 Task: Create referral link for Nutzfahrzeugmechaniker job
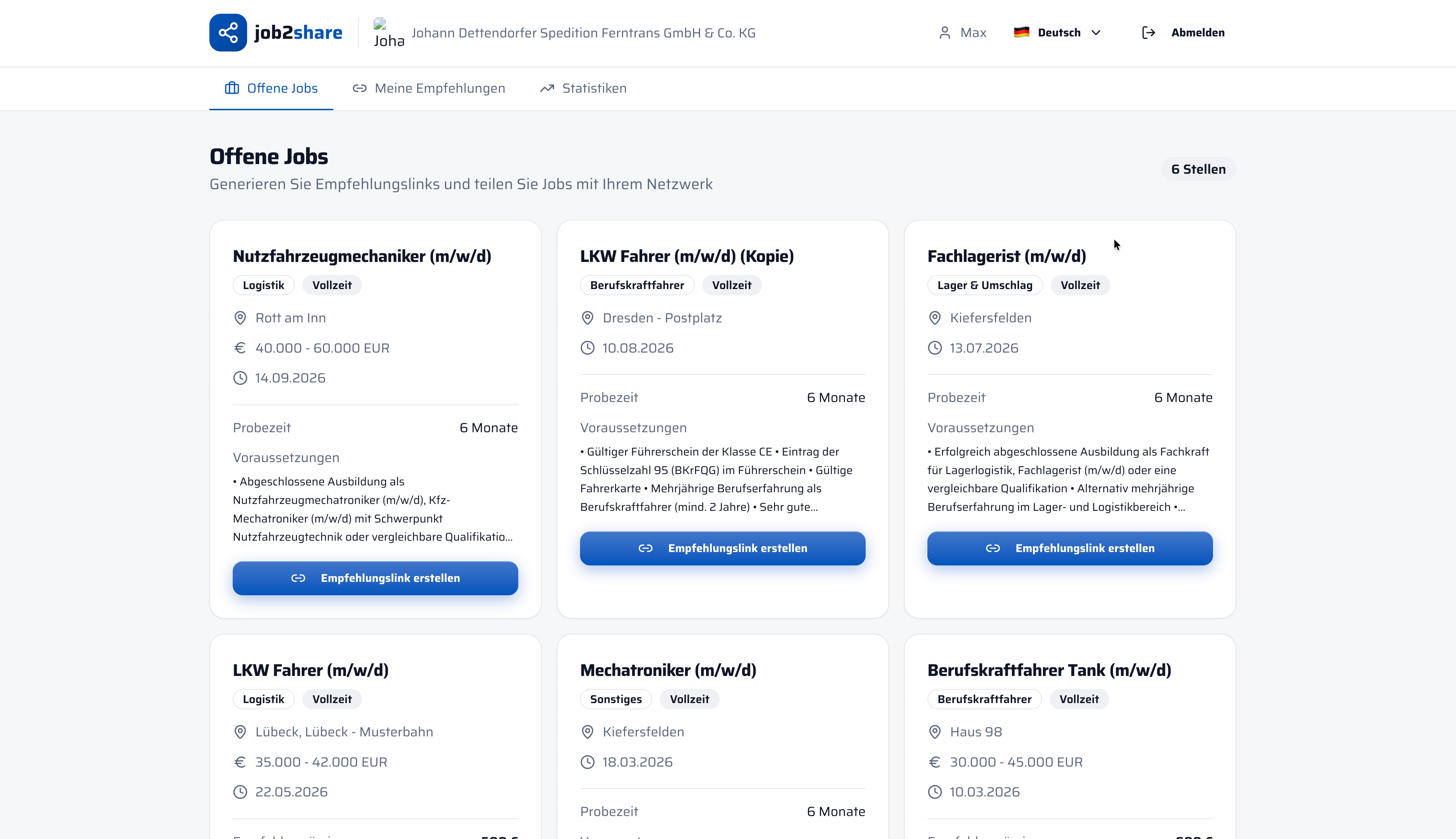[x=375, y=578]
